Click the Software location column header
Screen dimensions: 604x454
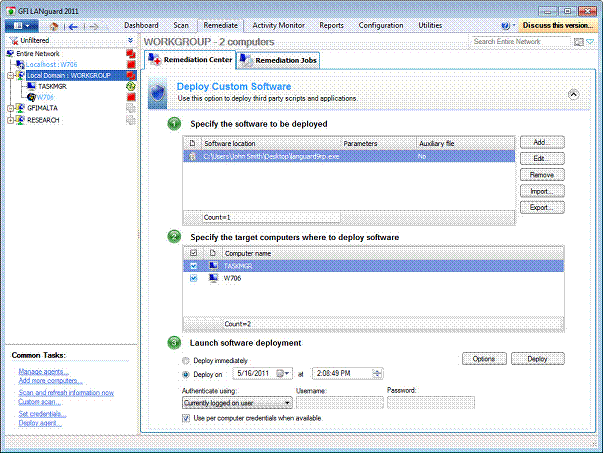[272, 144]
